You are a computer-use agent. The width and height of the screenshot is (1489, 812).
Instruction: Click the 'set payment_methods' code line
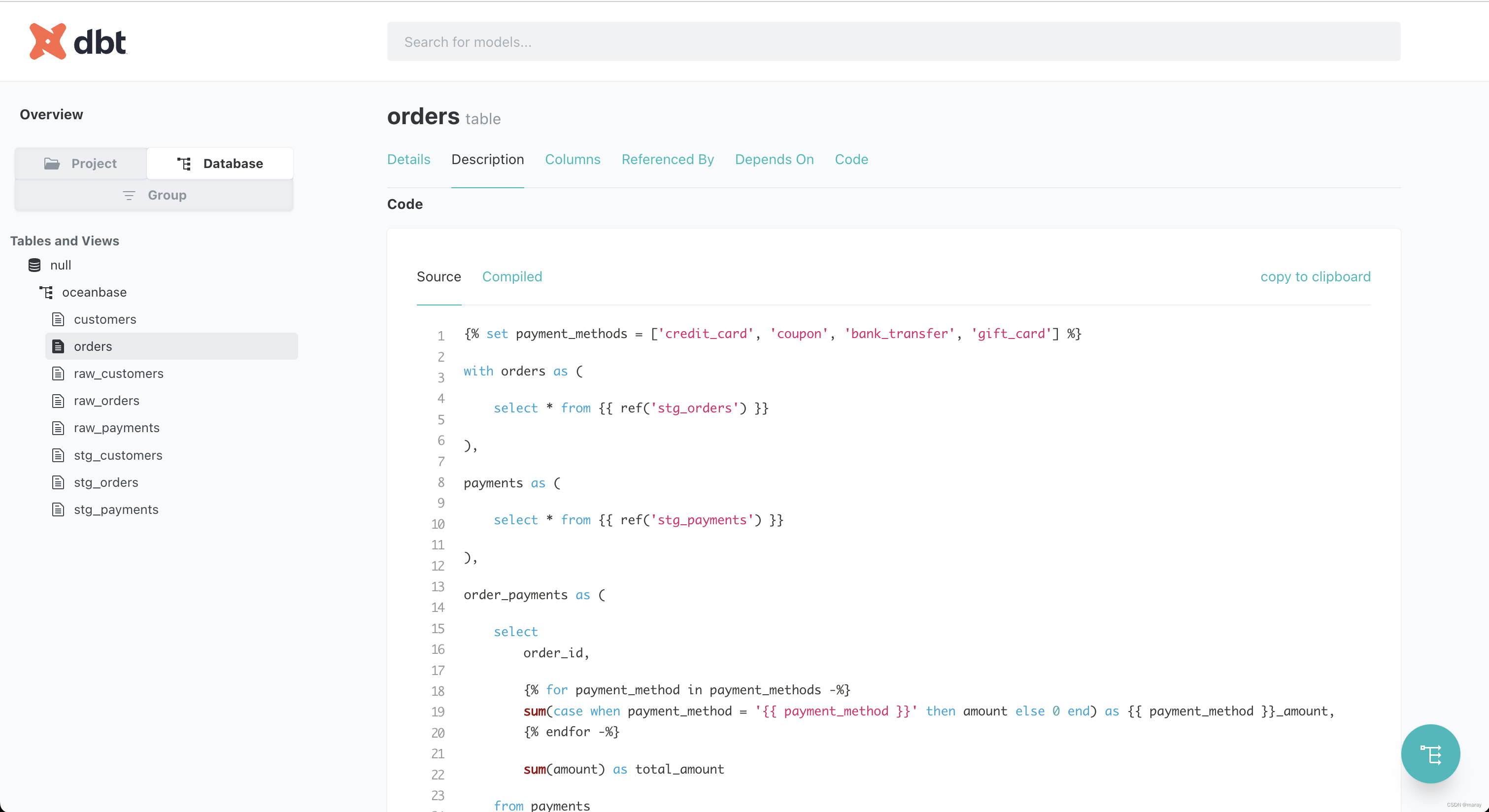point(772,334)
